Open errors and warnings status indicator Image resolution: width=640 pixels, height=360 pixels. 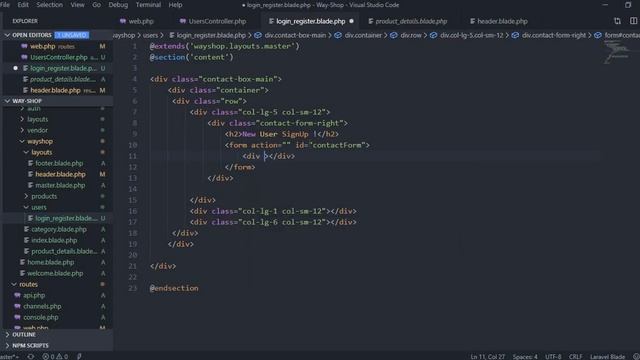55,356
